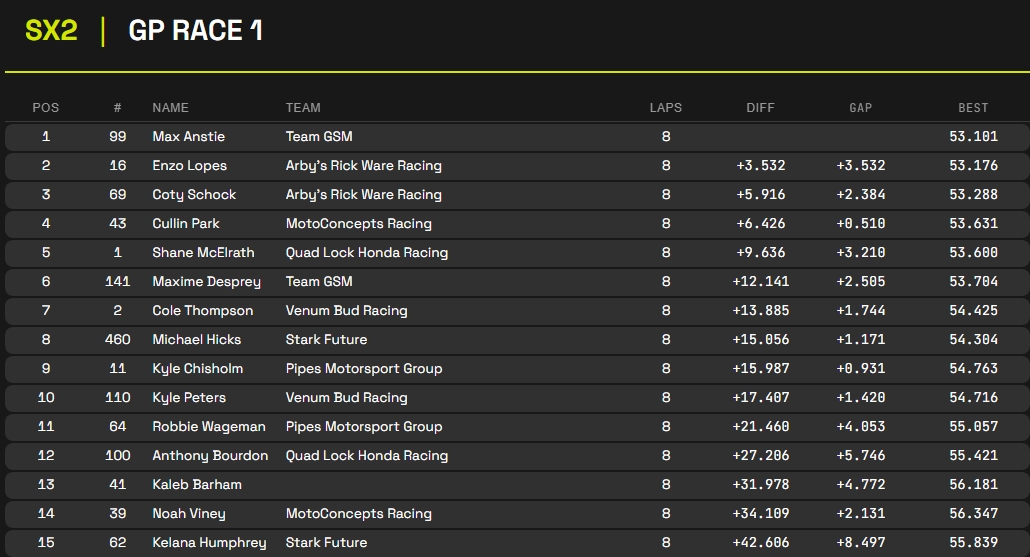Click the DIFF column header
Viewport: 1030px width, 557px height.
point(760,108)
